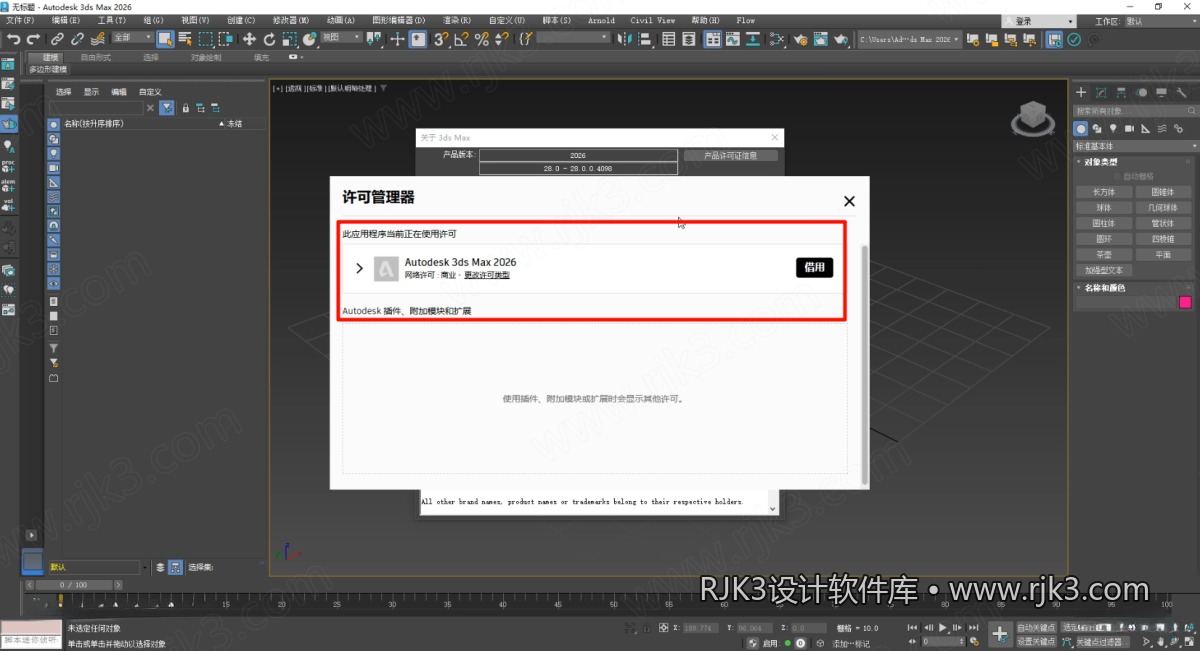The width and height of the screenshot is (1200, 651).
Task: Expand the Autodesk 3ds Max 2026 license row
Action: point(359,268)
